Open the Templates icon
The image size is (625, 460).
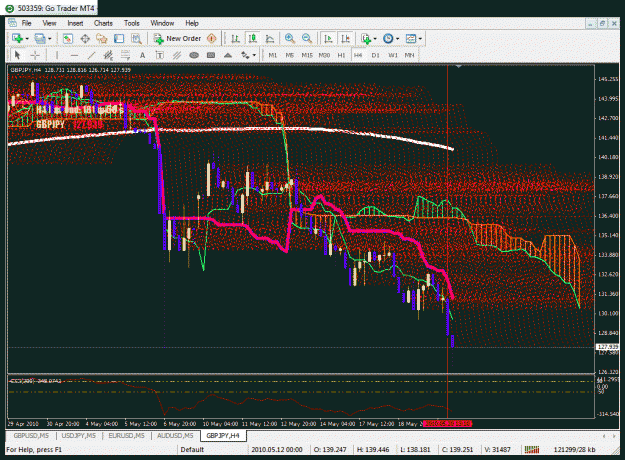[411, 39]
